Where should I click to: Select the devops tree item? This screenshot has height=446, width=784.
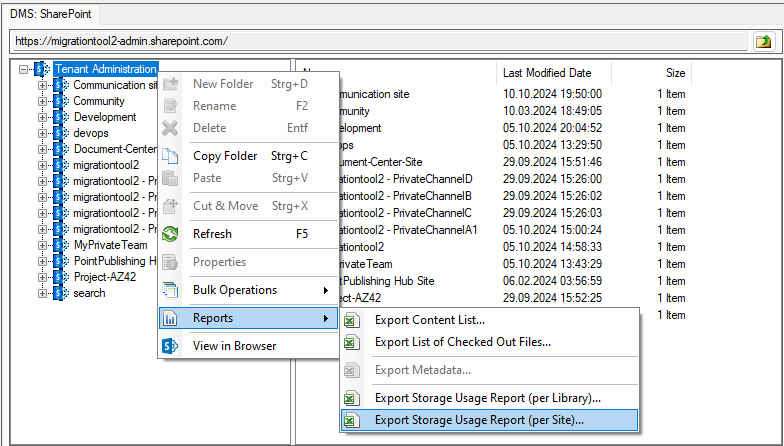click(x=90, y=133)
